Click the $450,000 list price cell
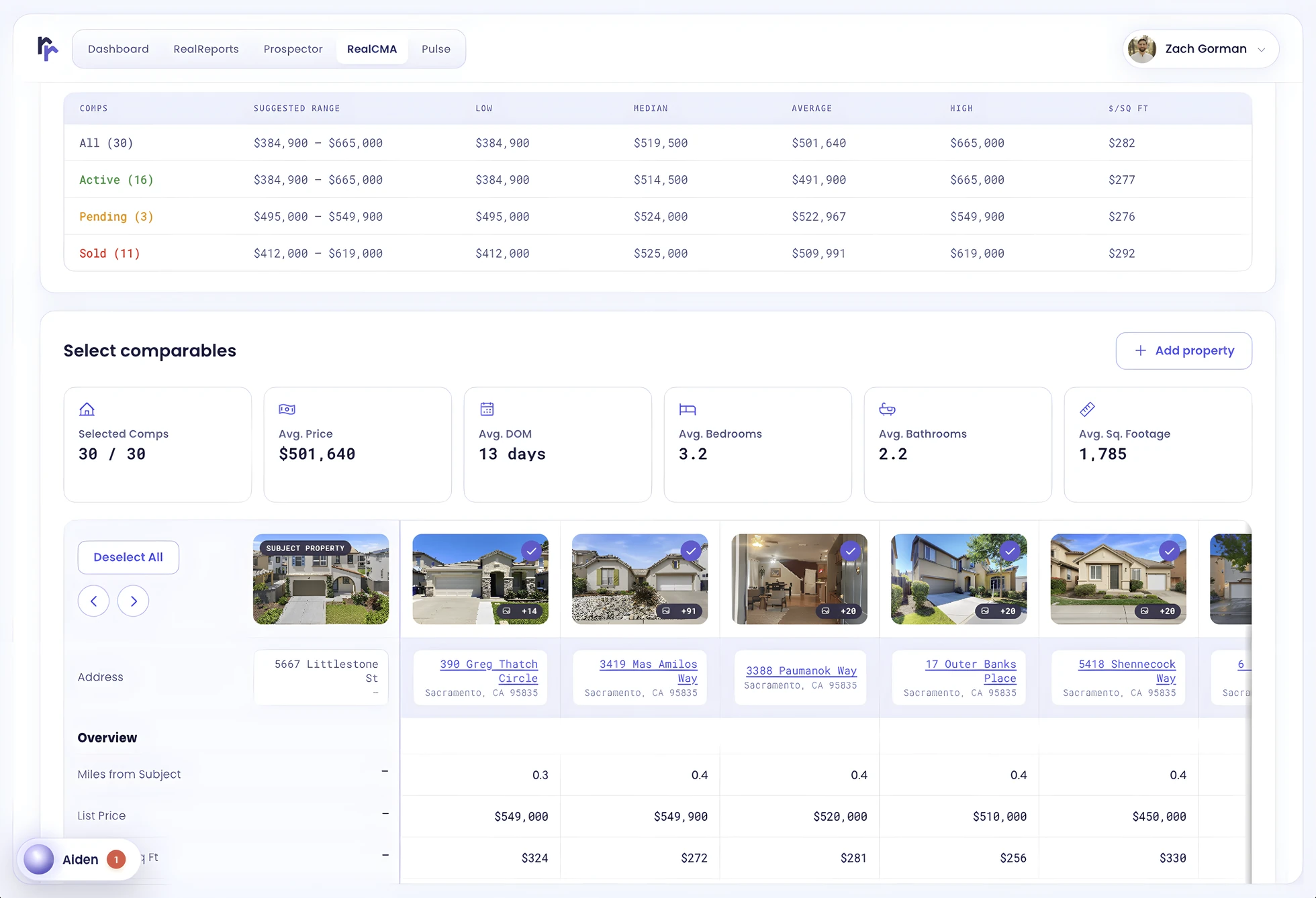Image resolution: width=1316 pixels, height=898 pixels. pos(1159,817)
